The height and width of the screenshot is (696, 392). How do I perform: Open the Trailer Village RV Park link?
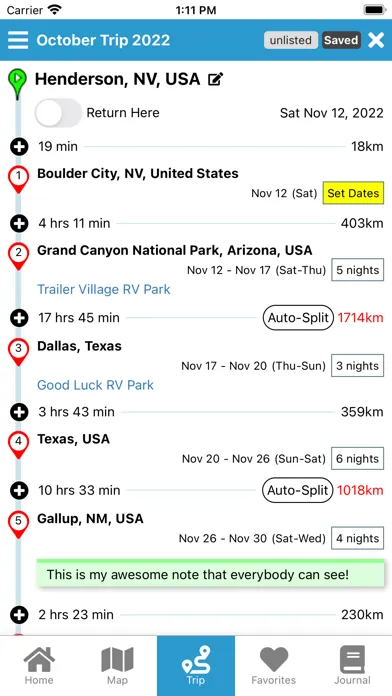click(103, 289)
